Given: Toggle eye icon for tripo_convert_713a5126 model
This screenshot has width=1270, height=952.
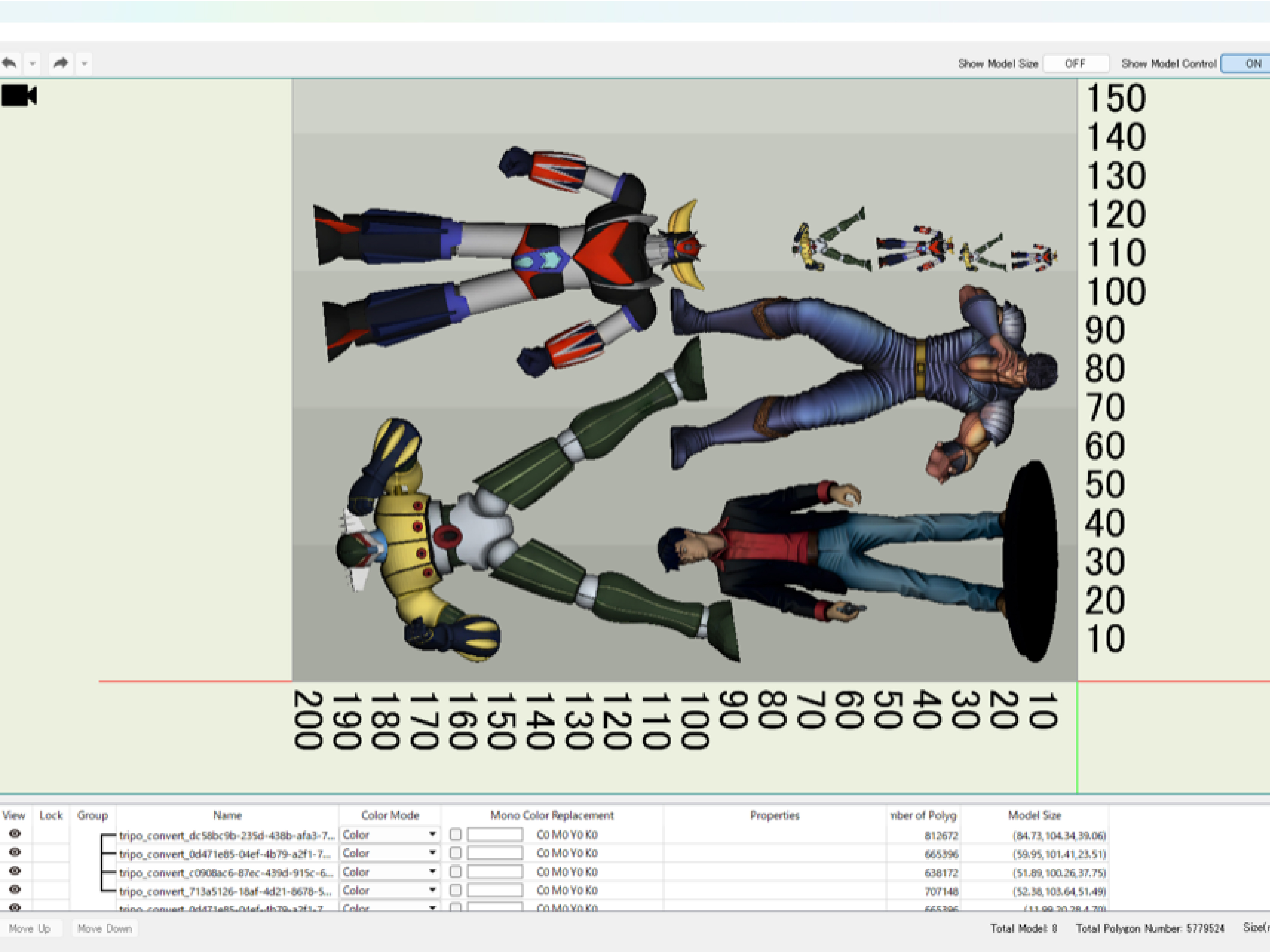Looking at the screenshot, I should click(15, 889).
